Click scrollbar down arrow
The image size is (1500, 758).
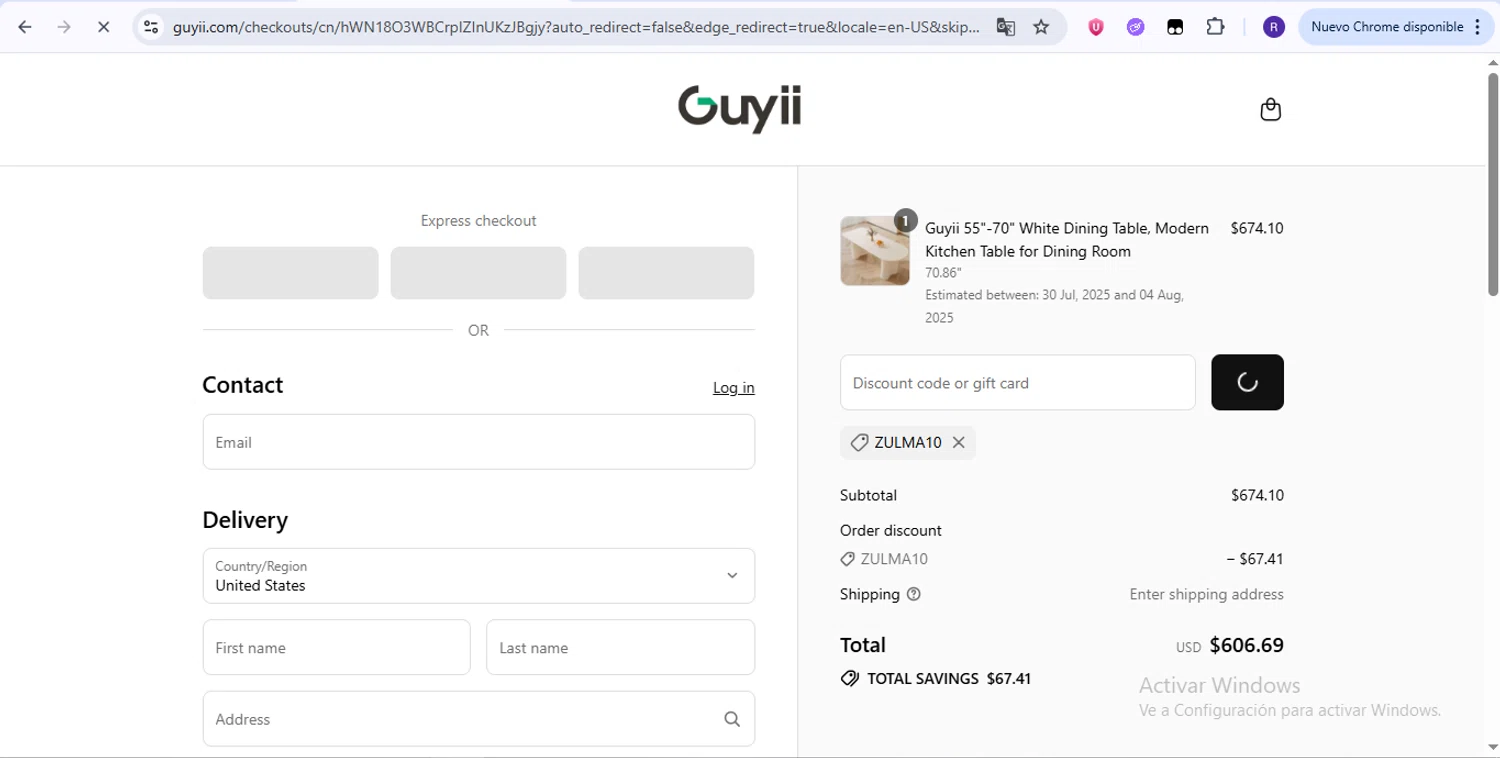[1493, 747]
